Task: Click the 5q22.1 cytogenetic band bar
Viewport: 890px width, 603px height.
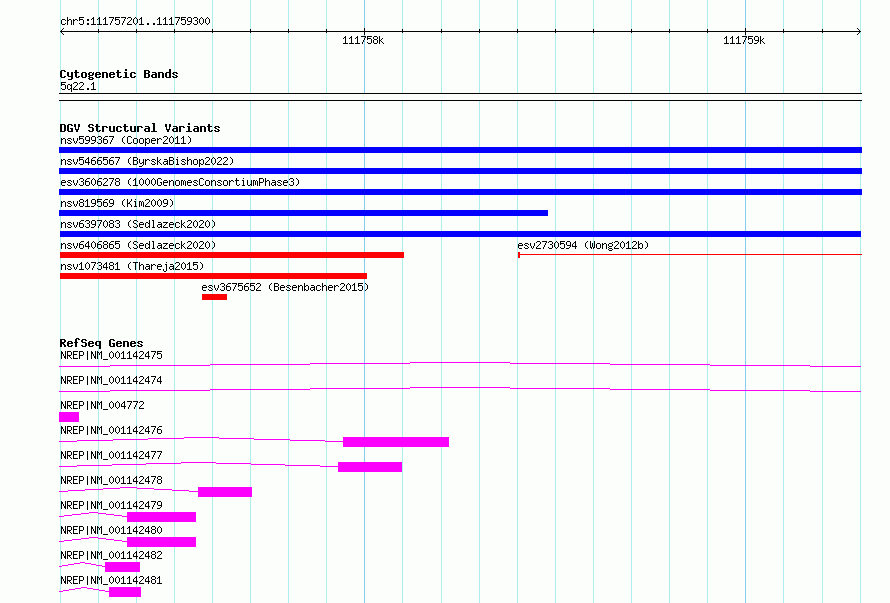Action: 460,97
